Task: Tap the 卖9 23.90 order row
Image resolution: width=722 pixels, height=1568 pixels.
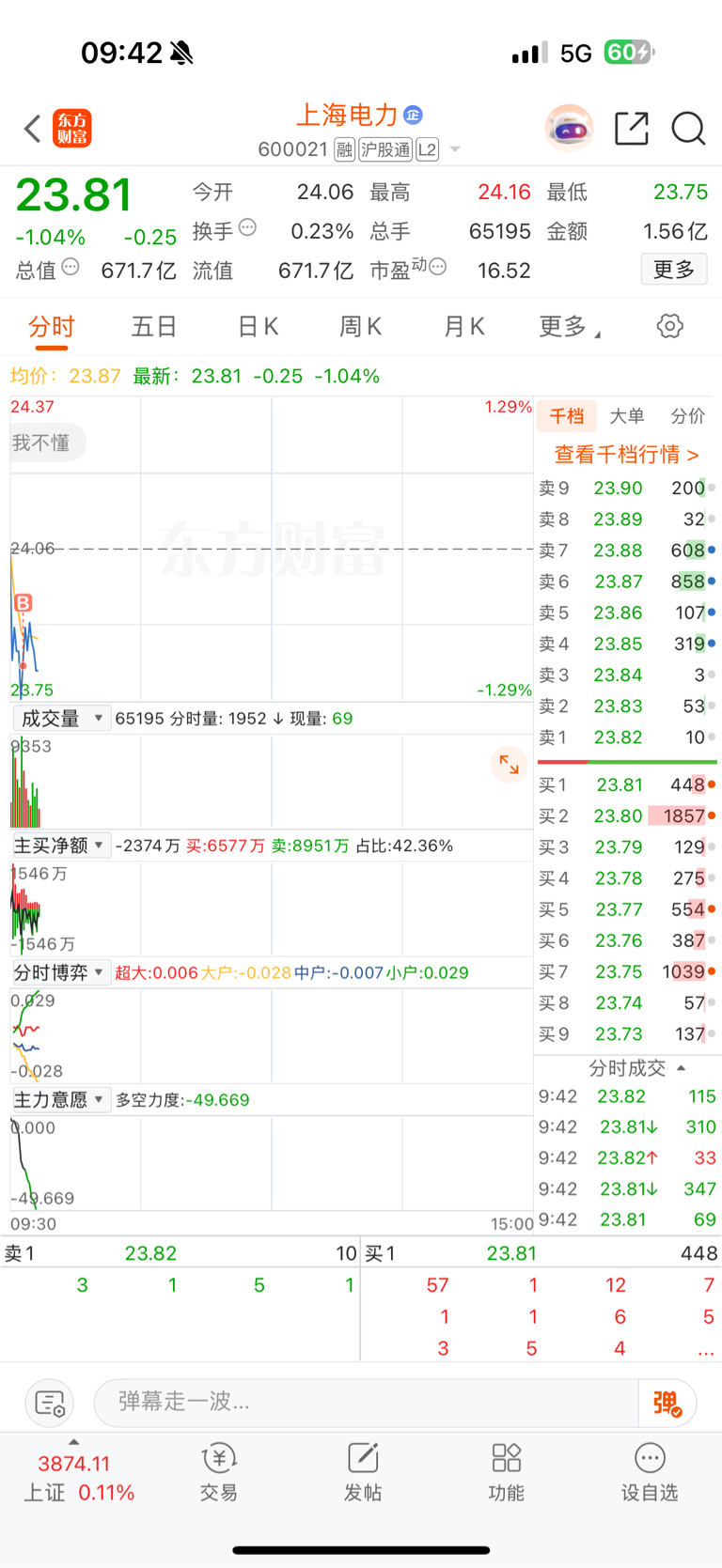Action: click(628, 489)
